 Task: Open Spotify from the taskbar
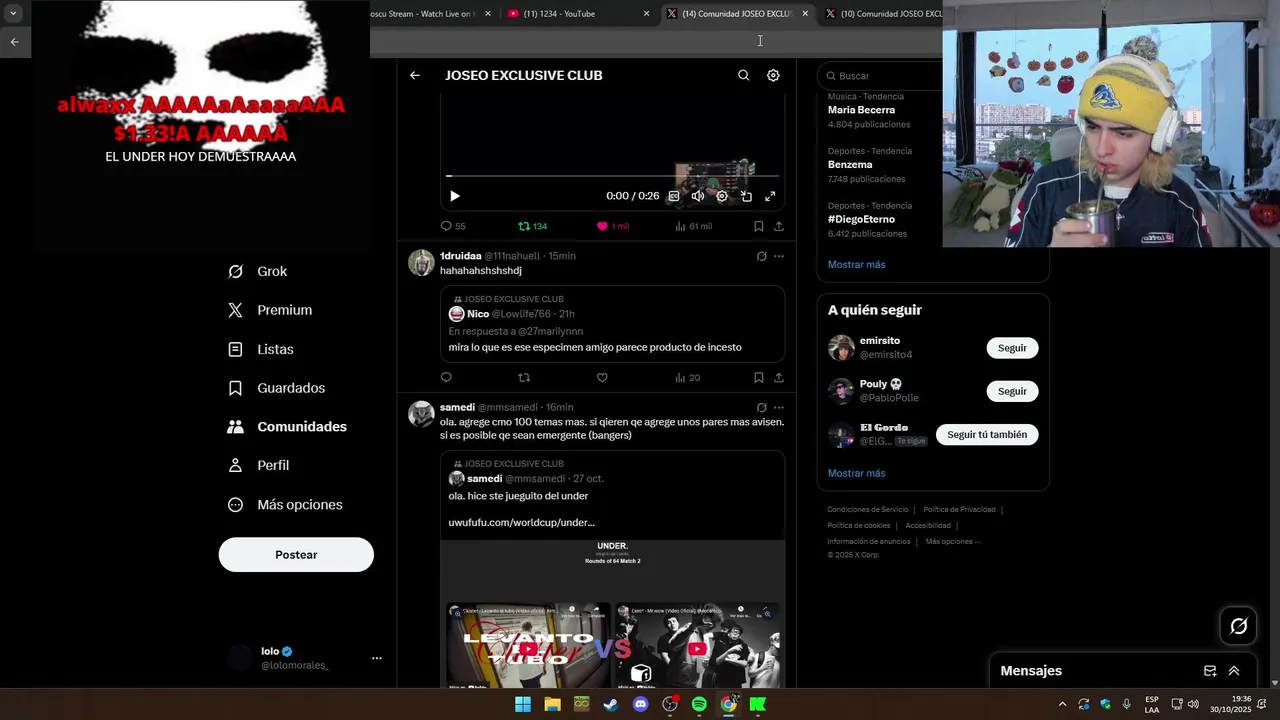[699, 704]
